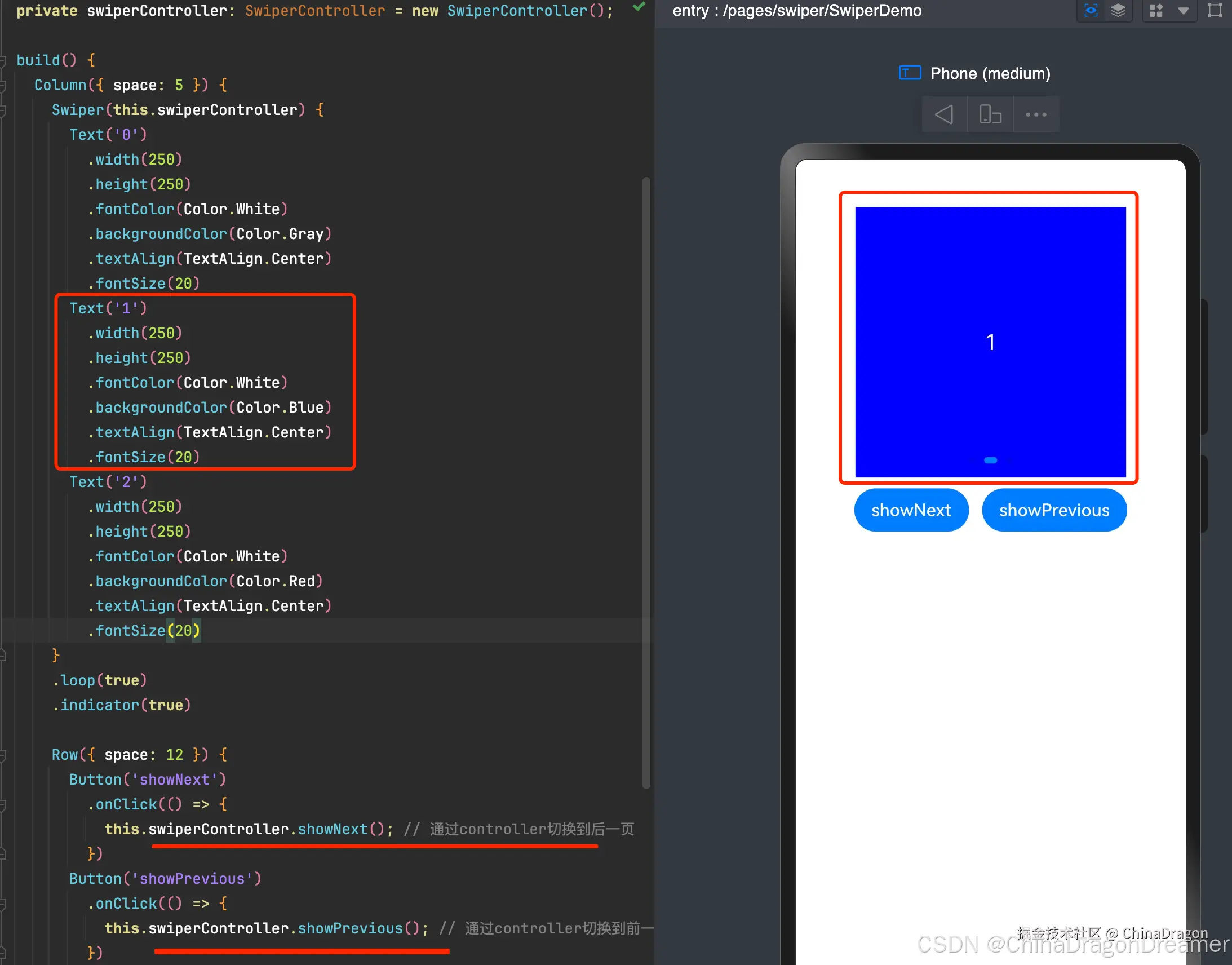Click the previewer back triangle button
The height and width of the screenshot is (965, 1232).
pos(944,114)
